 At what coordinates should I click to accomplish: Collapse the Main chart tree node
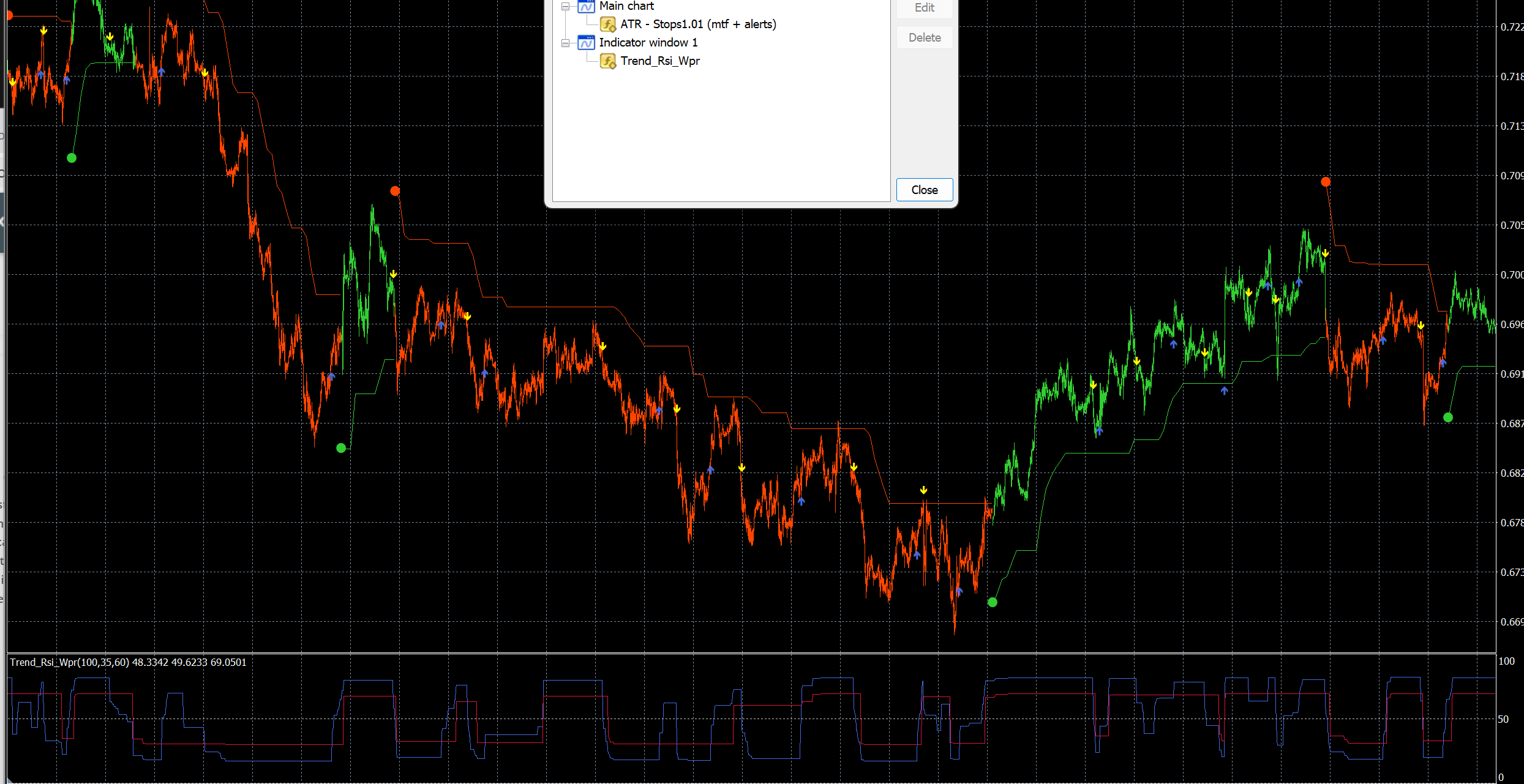click(x=565, y=7)
